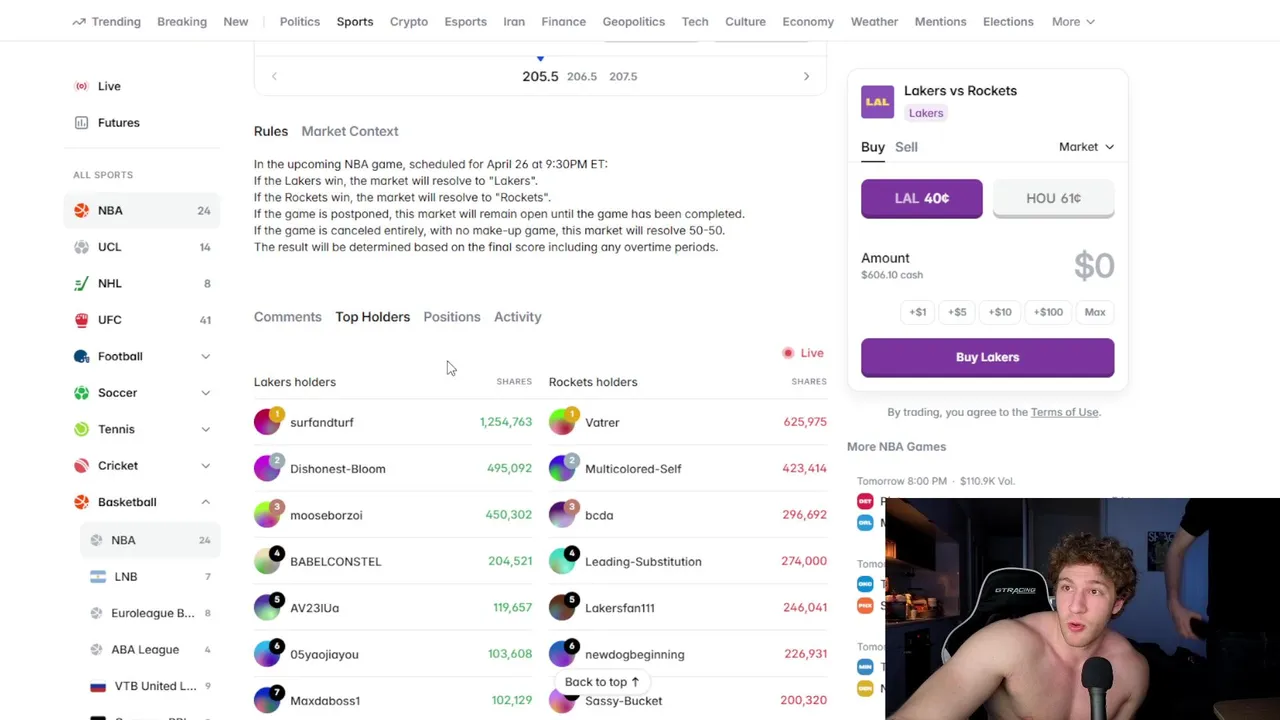Collapse the Basketball category

point(205,502)
